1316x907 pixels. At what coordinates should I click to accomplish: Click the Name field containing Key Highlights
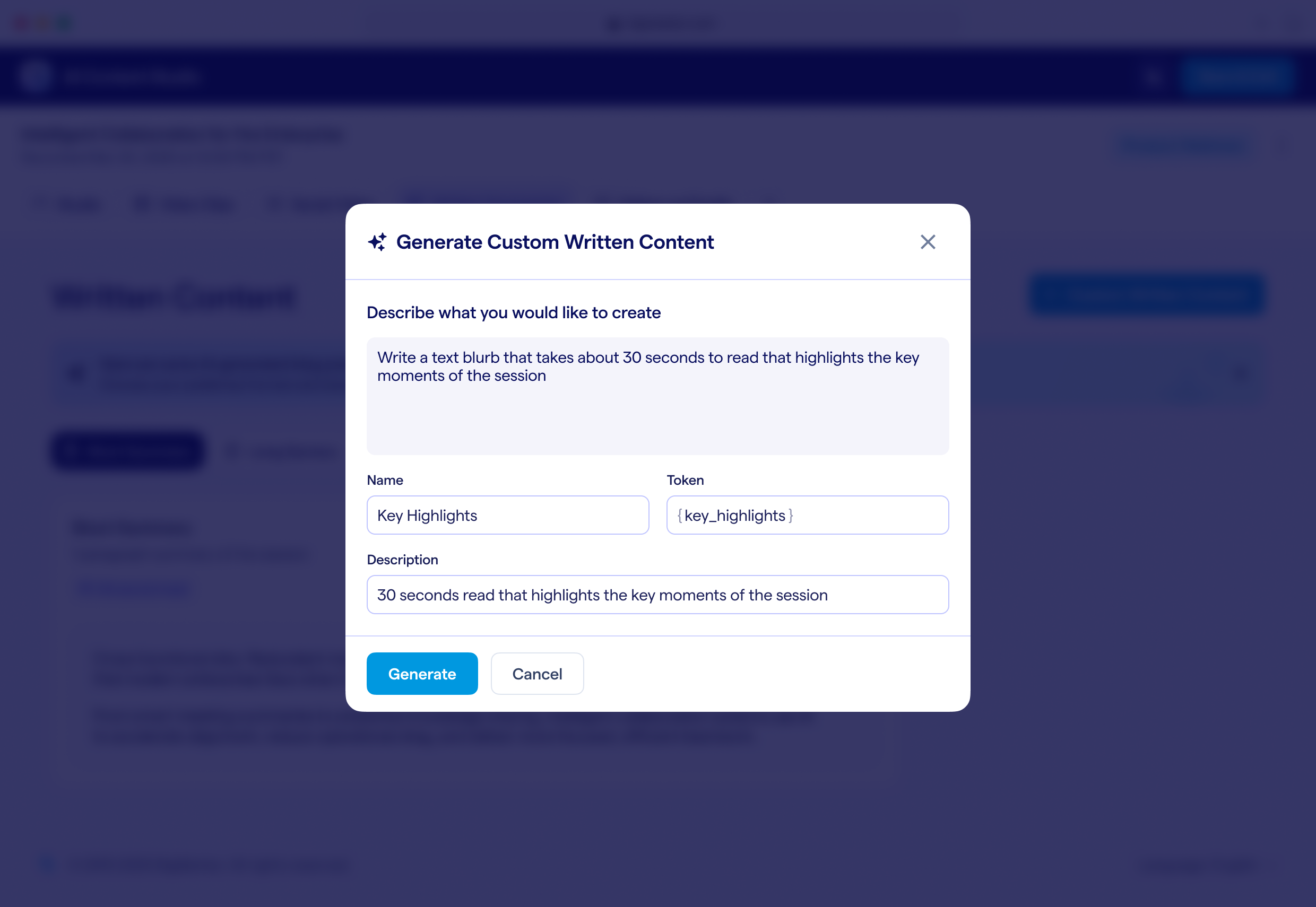pos(507,515)
